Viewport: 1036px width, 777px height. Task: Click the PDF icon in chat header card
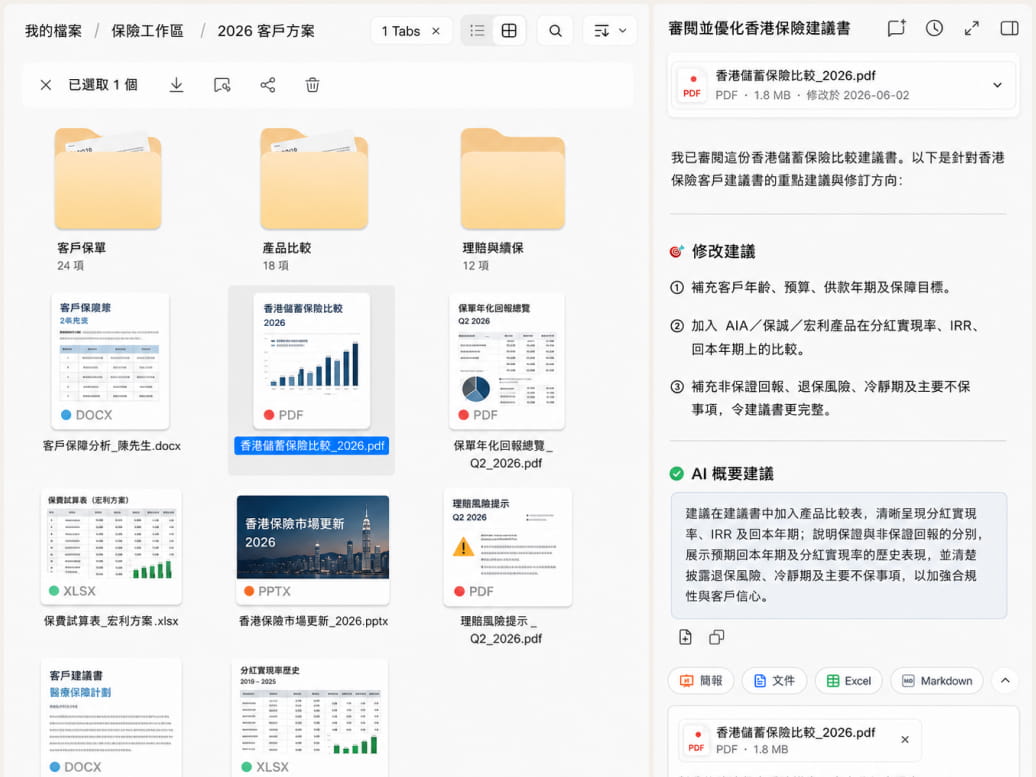pos(692,85)
